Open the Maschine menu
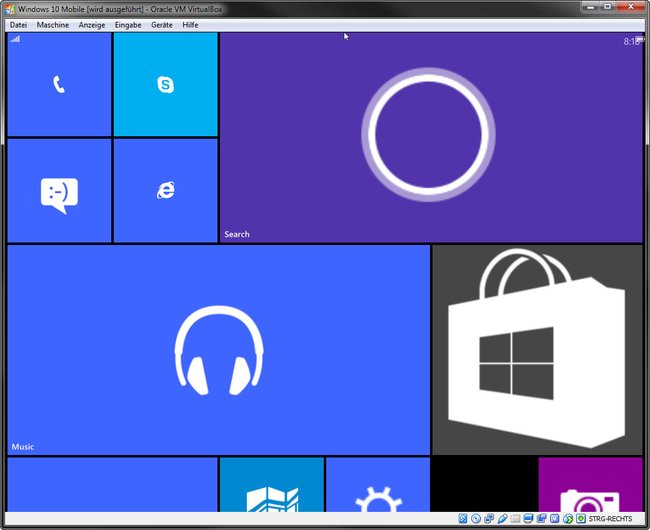The image size is (650, 530). [53, 25]
